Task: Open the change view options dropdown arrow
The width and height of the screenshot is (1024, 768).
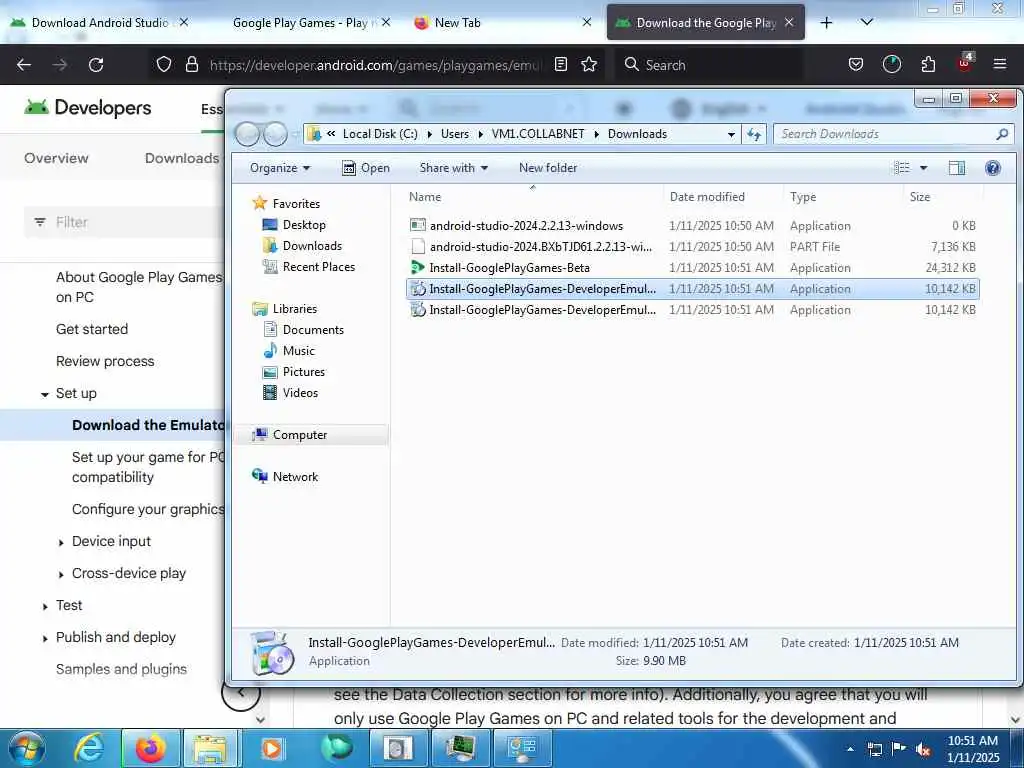Action: 923,168
